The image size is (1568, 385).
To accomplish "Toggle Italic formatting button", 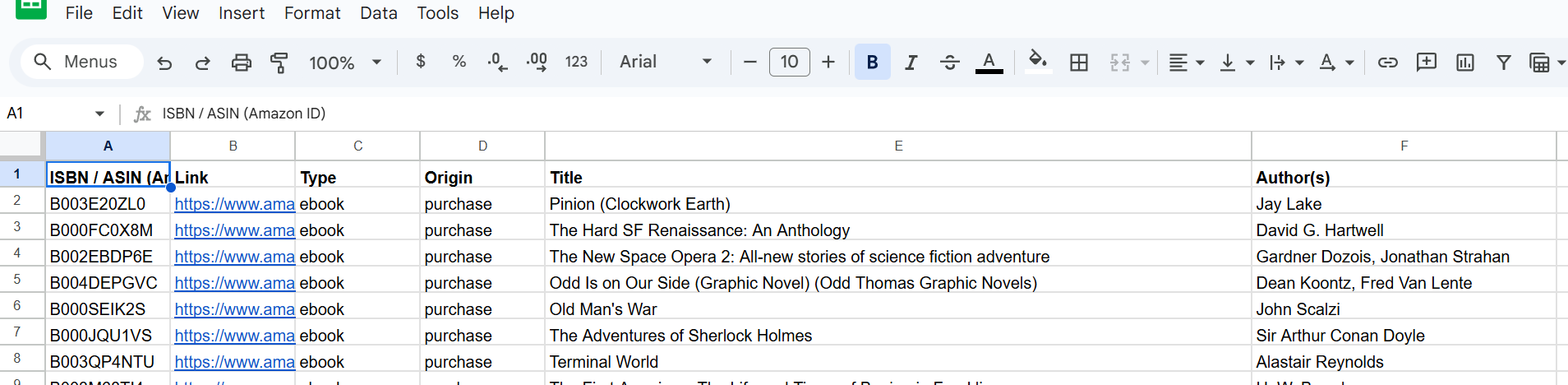I will coord(911,63).
